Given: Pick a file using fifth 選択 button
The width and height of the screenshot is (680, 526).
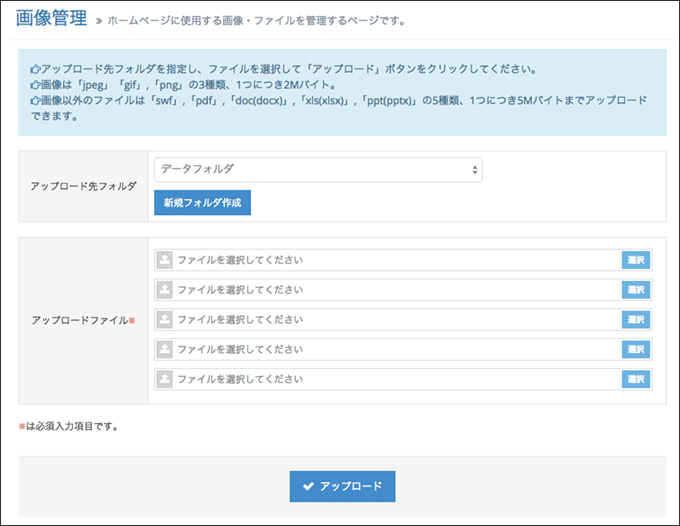Looking at the screenshot, I should [x=636, y=379].
